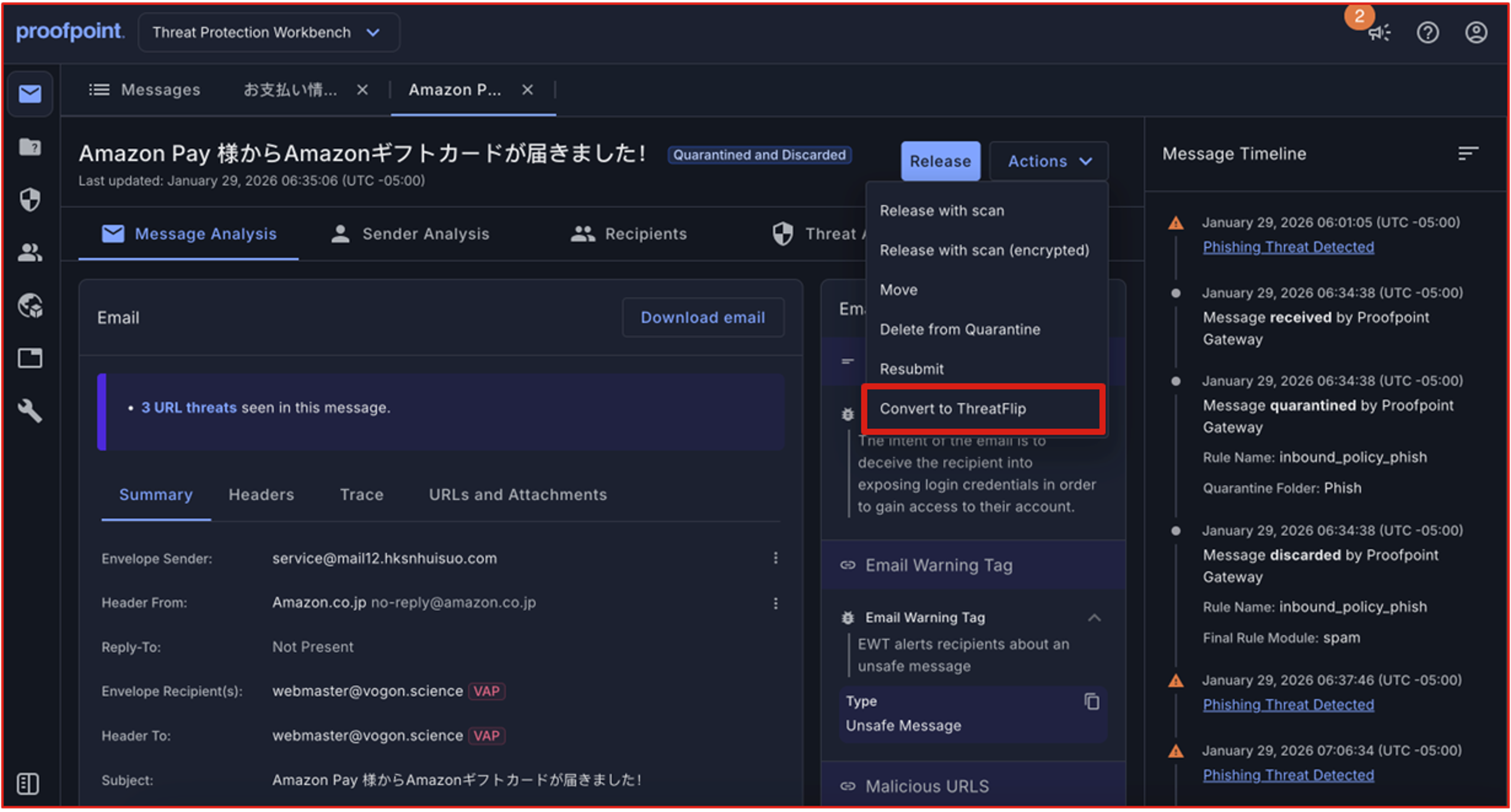The height and width of the screenshot is (812, 1511).
Task: Close the Amazon P... tab
Action: [x=528, y=90]
